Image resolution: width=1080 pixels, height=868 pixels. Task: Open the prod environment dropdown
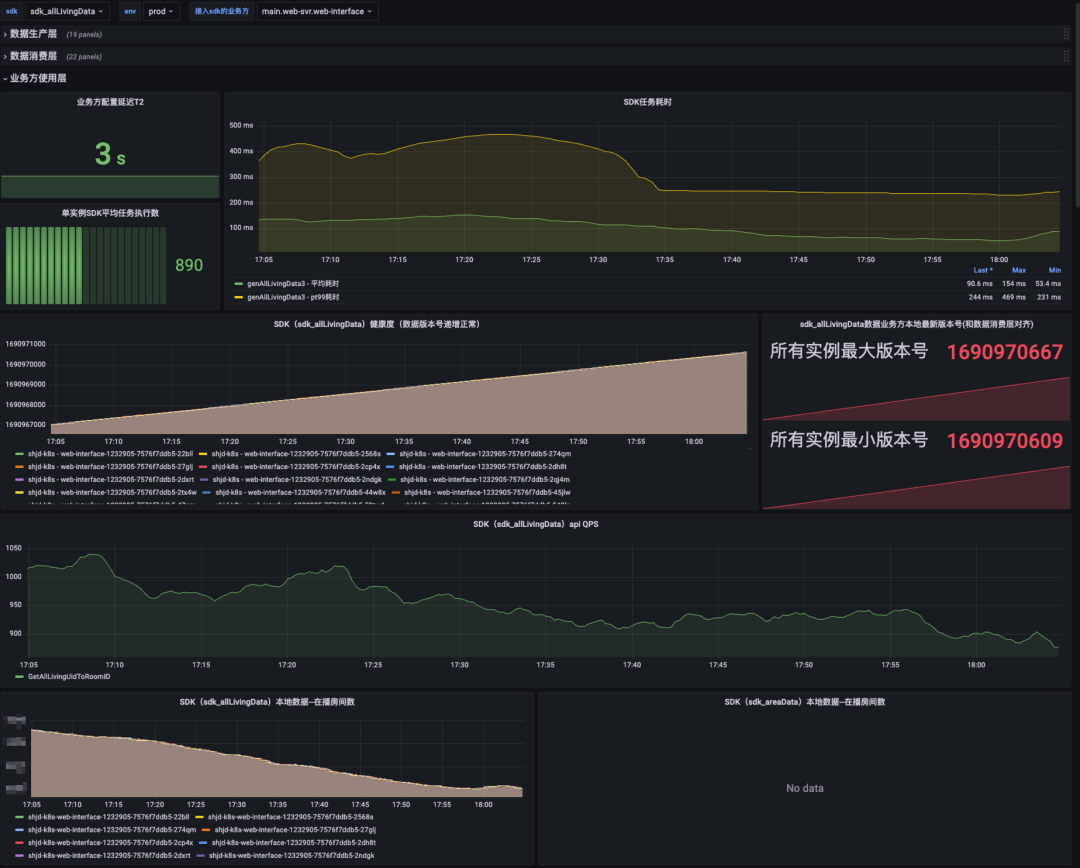point(160,11)
